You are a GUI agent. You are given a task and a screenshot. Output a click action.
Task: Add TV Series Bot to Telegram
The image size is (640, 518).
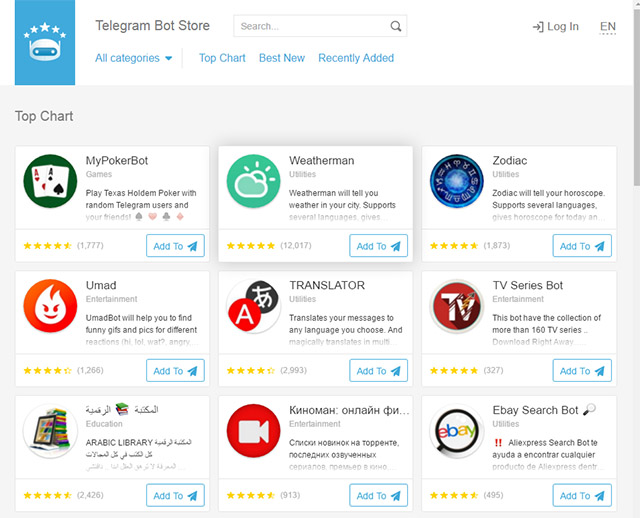[x=582, y=371]
